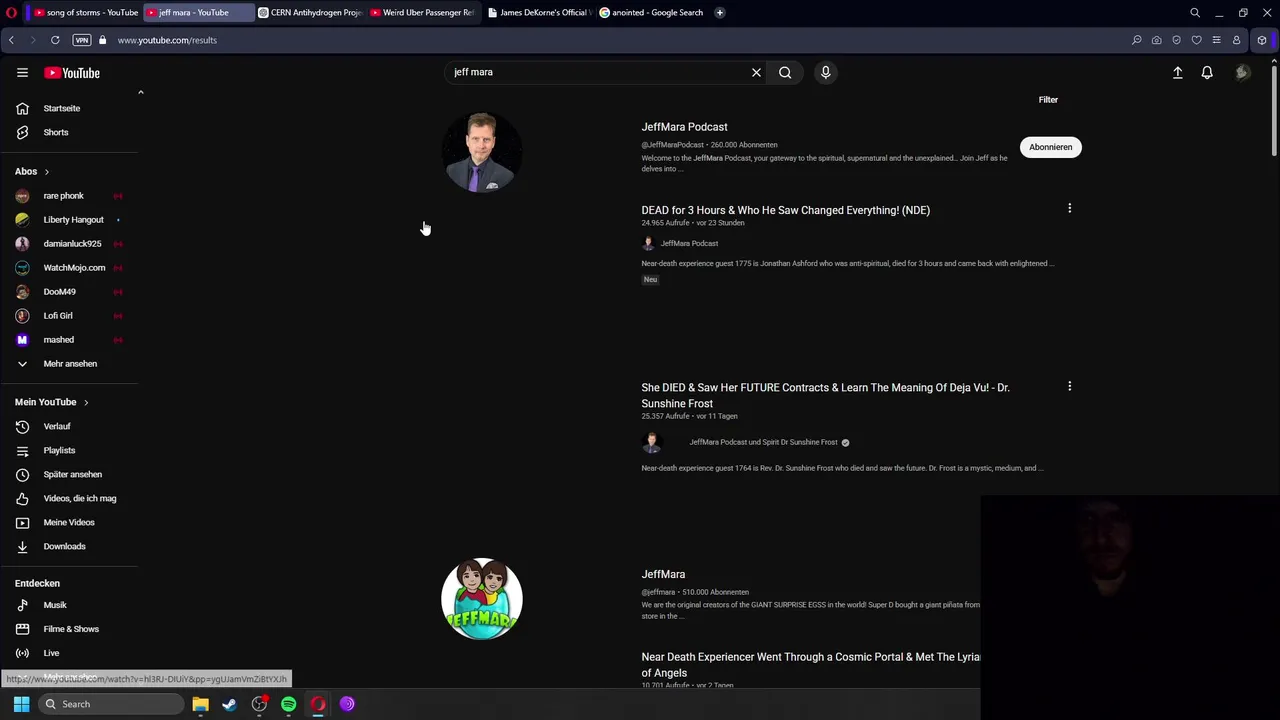Expand the Abos section chevron
This screenshot has width=1280, height=720.
pyautogui.click(x=46, y=172)
